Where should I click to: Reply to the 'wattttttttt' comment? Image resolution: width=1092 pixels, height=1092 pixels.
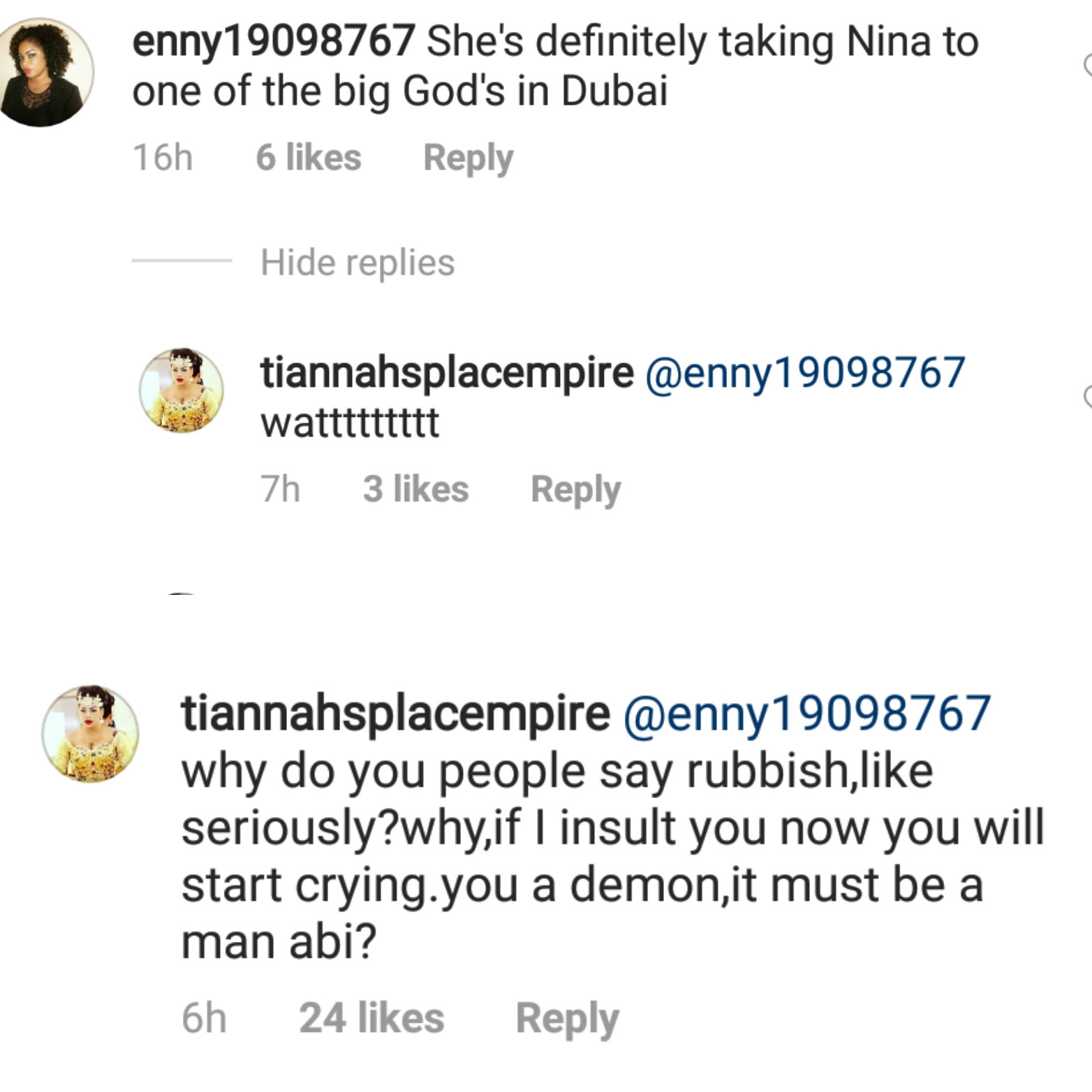(x=575, y=489)
